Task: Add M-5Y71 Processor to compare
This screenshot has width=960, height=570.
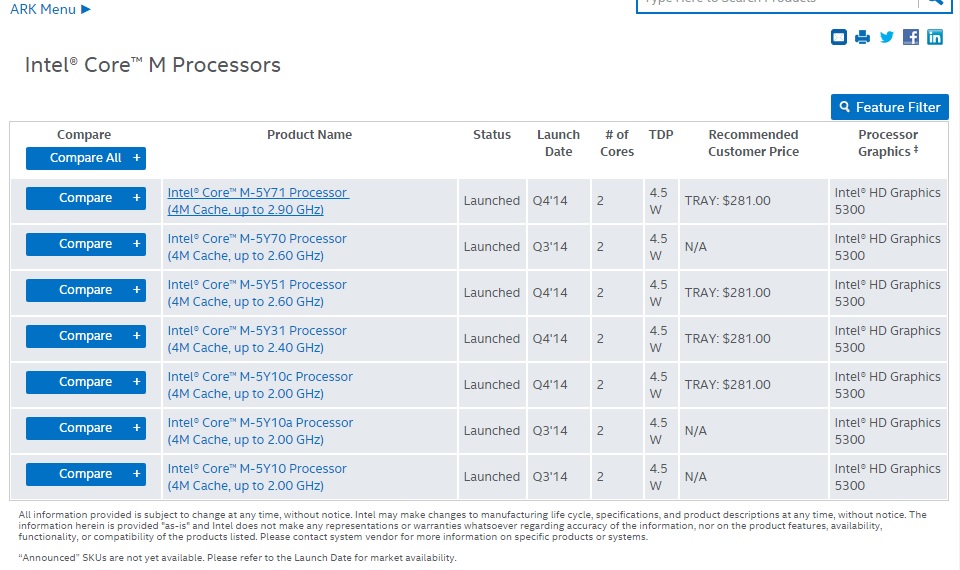Action: (x=86, y=198)
